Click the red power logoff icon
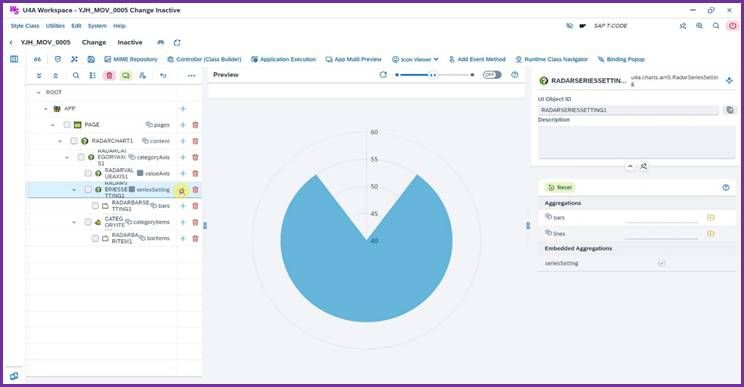Image resolution: width=744 pixels, height=387 pixels. point(732,26)
